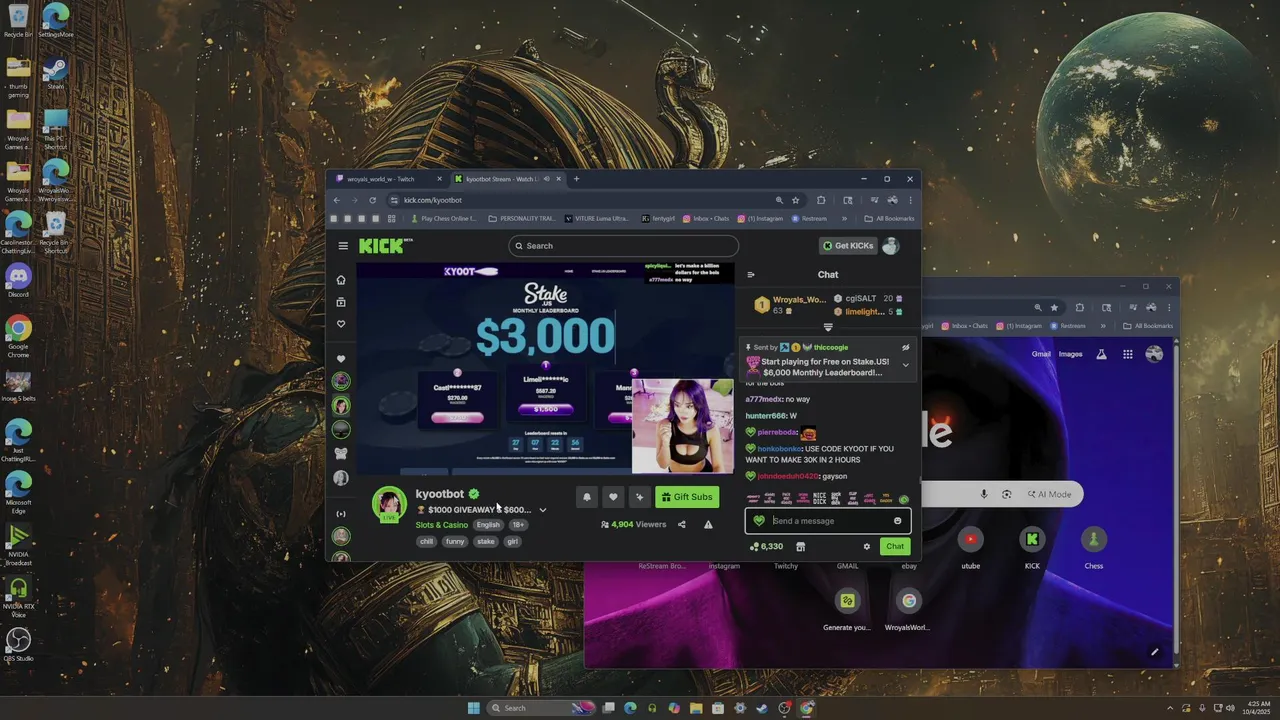Open chat settings gear icon
The image size is (1280, 720).
[867, 547]
